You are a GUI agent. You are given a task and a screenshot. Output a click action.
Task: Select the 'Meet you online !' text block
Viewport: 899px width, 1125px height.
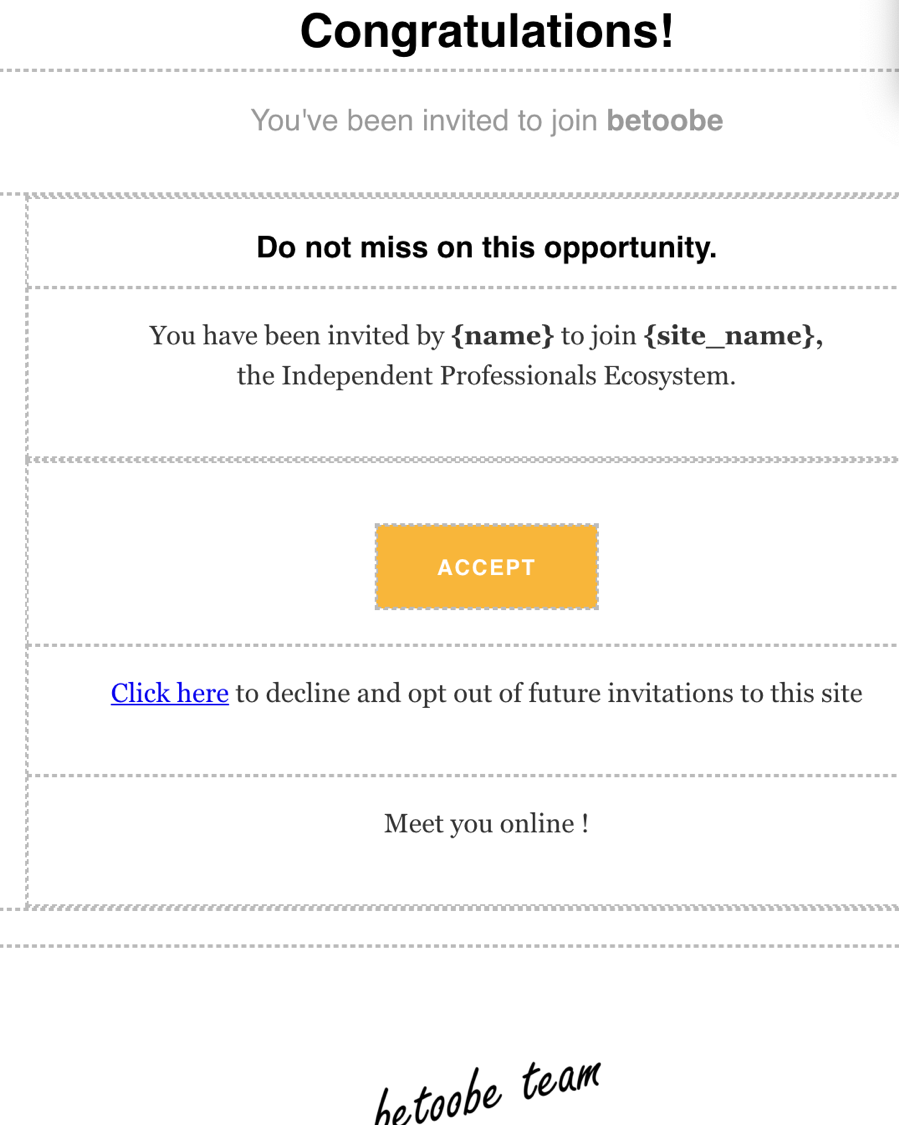[486, 824]
